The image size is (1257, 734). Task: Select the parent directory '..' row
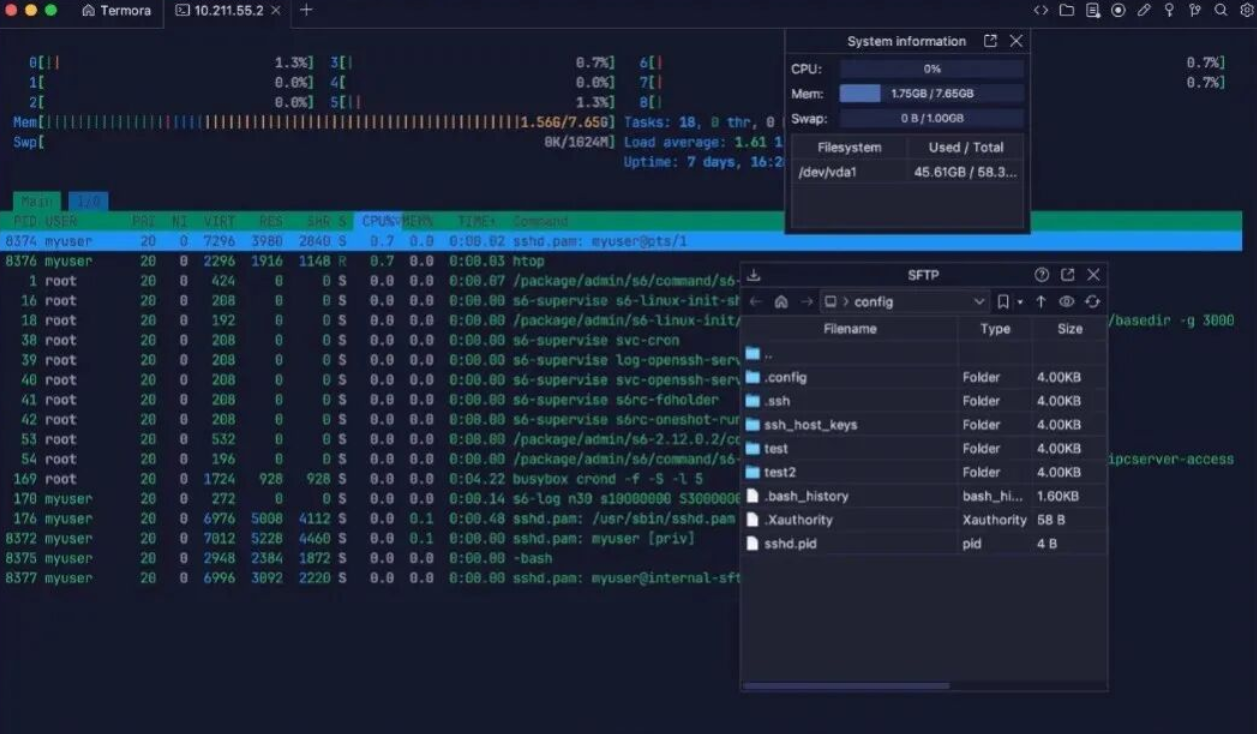[925, 354]
